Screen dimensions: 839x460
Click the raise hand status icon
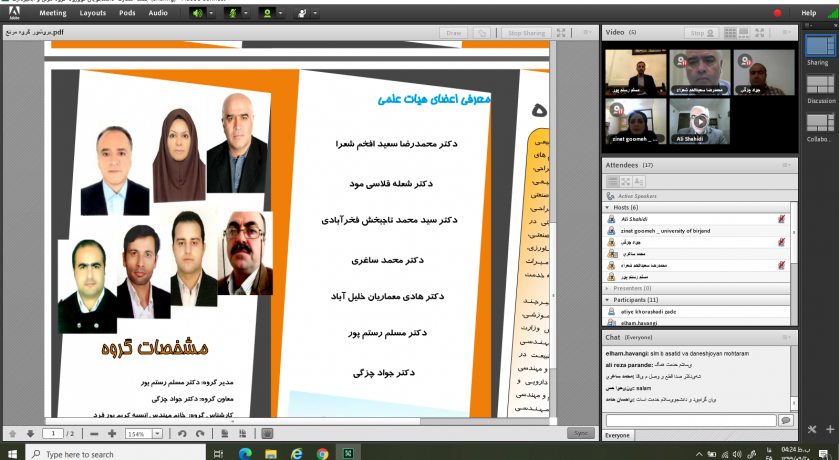pyautogui.click(x=302, y=13)
